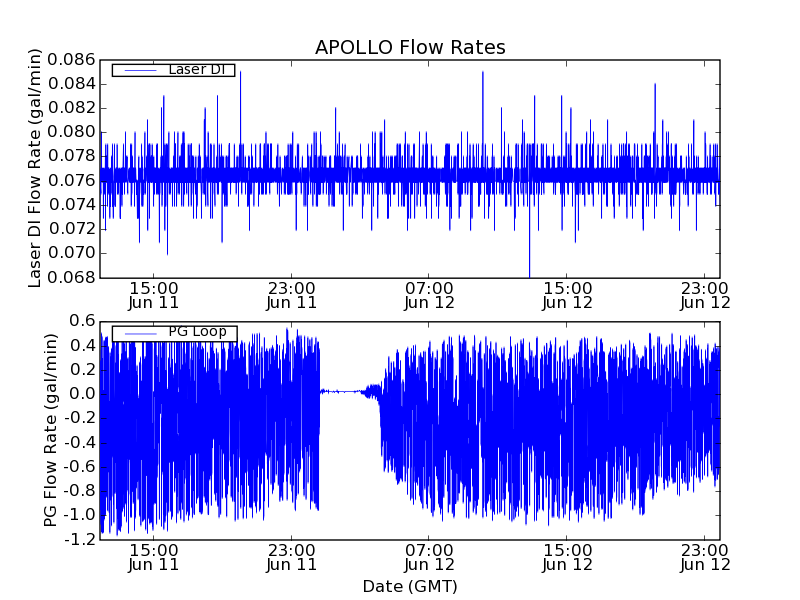This screenshot has height=600, width=800.
Task: Click the 0.6 tick on PG Flow axis
Action: point(83,321)
